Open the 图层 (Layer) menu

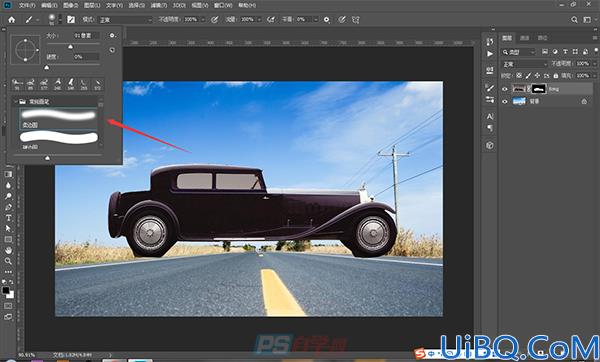click(x=92, y=5)
